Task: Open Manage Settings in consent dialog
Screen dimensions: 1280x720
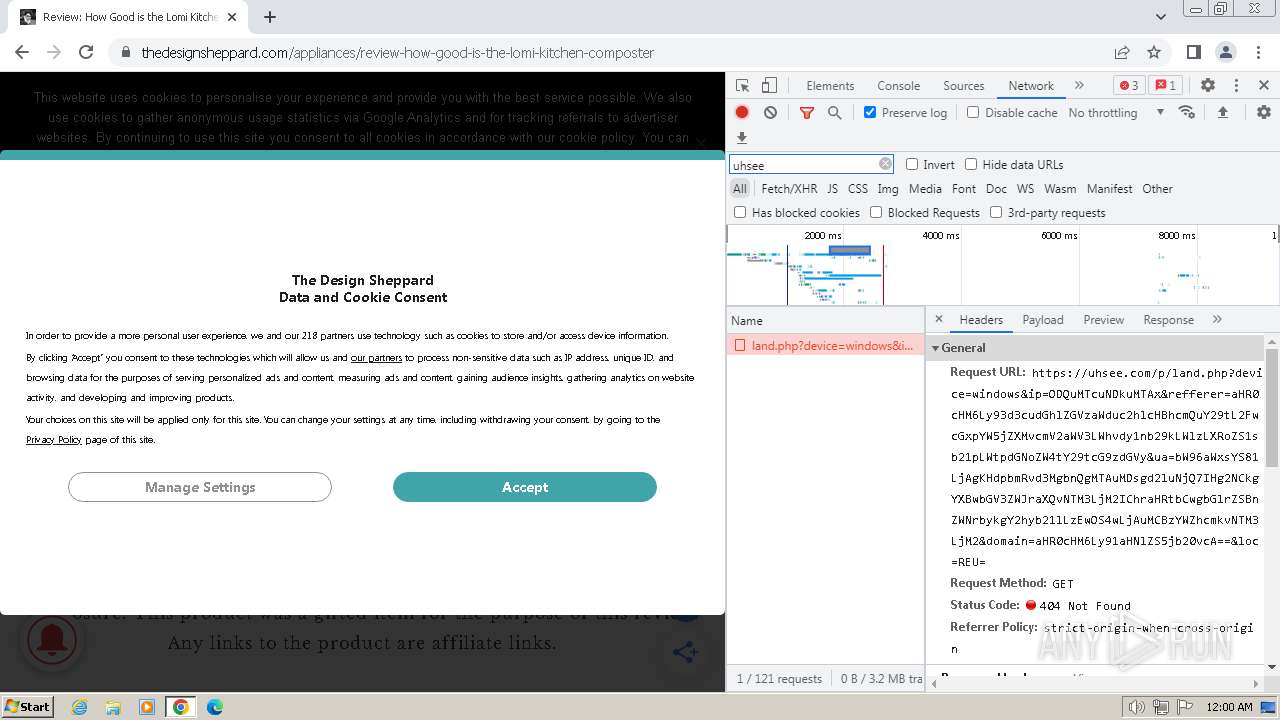Action: pos(200,487)
